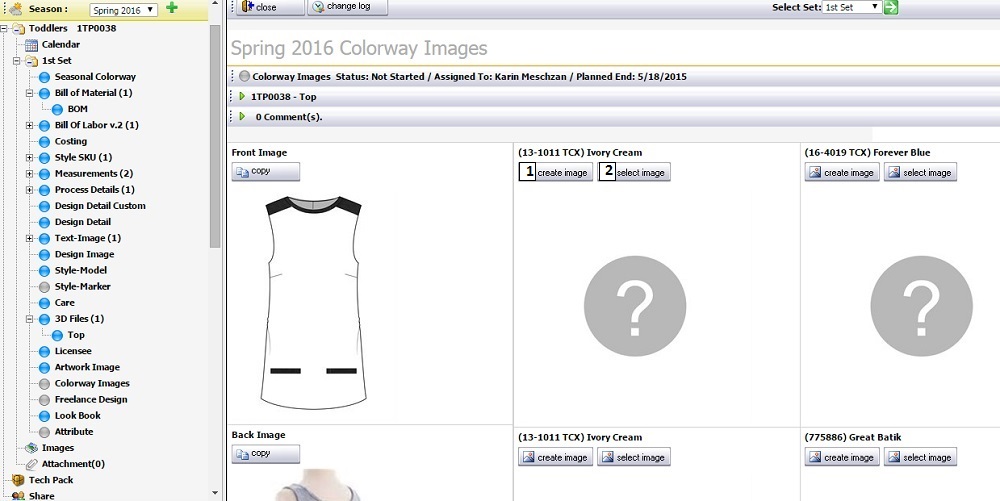Open Care in the tree

pos(64,303)
